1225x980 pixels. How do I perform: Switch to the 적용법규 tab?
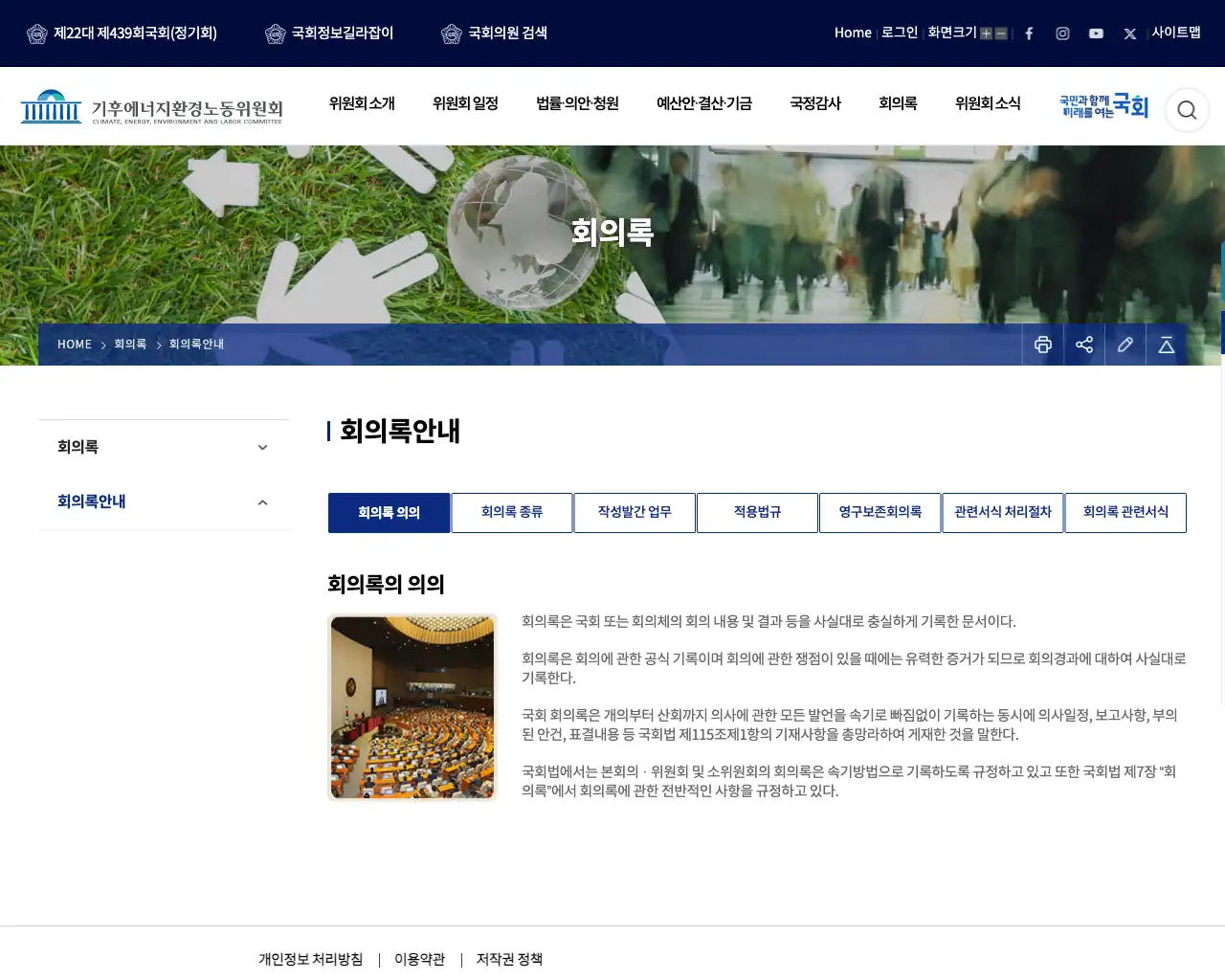(757, 513)
